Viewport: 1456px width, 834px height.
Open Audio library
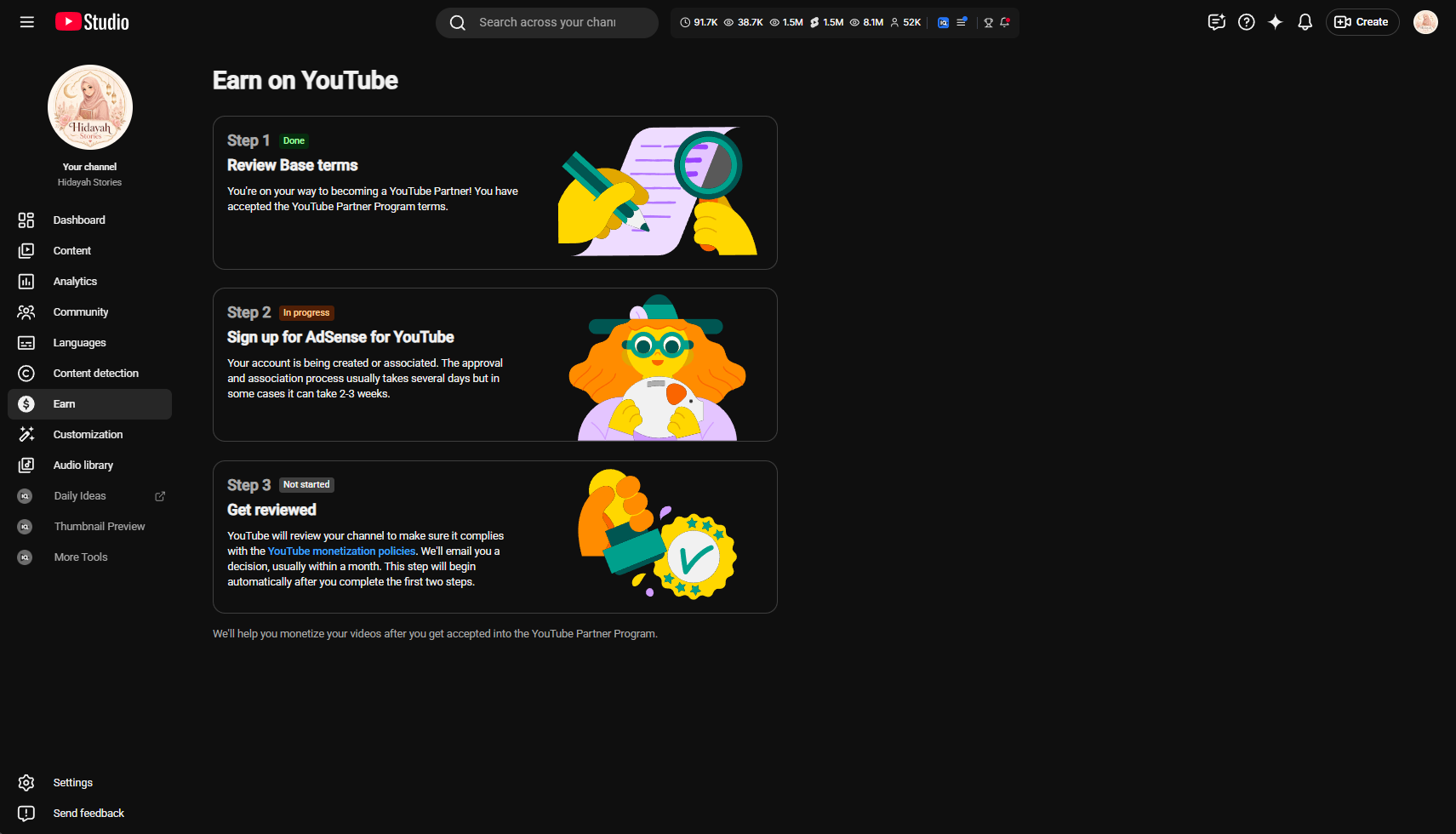pos(89,466)
